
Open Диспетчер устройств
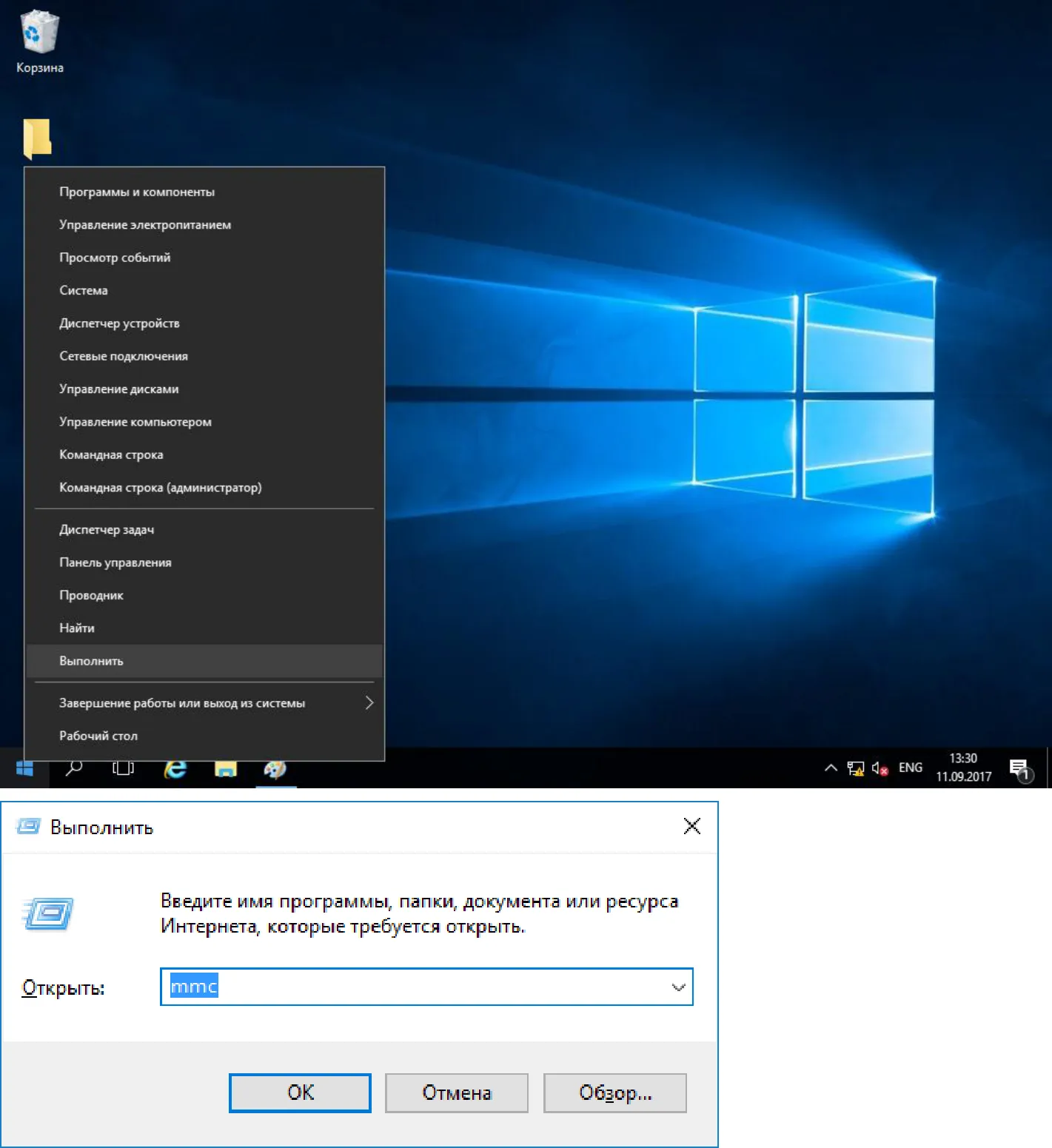pyautogui.click(x=204, y=323)
